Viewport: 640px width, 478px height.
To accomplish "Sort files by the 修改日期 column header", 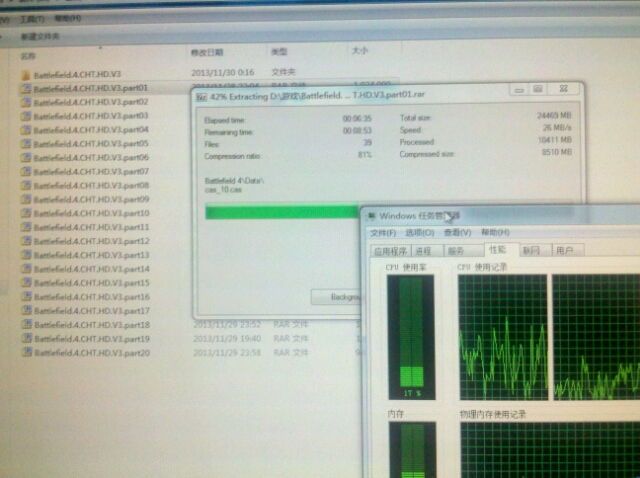I will click(207, 52).
